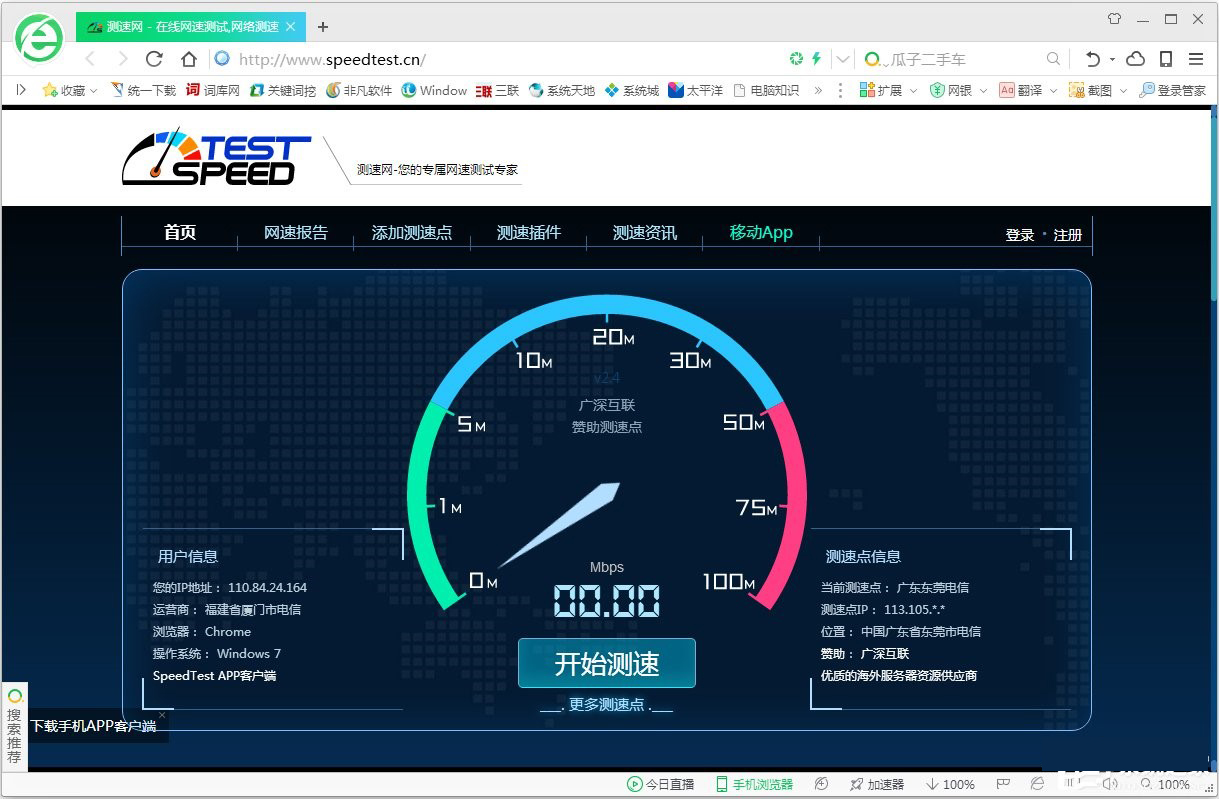Click the TEST SPEED site logo
1219x799 pixels.
coord(217,157)
